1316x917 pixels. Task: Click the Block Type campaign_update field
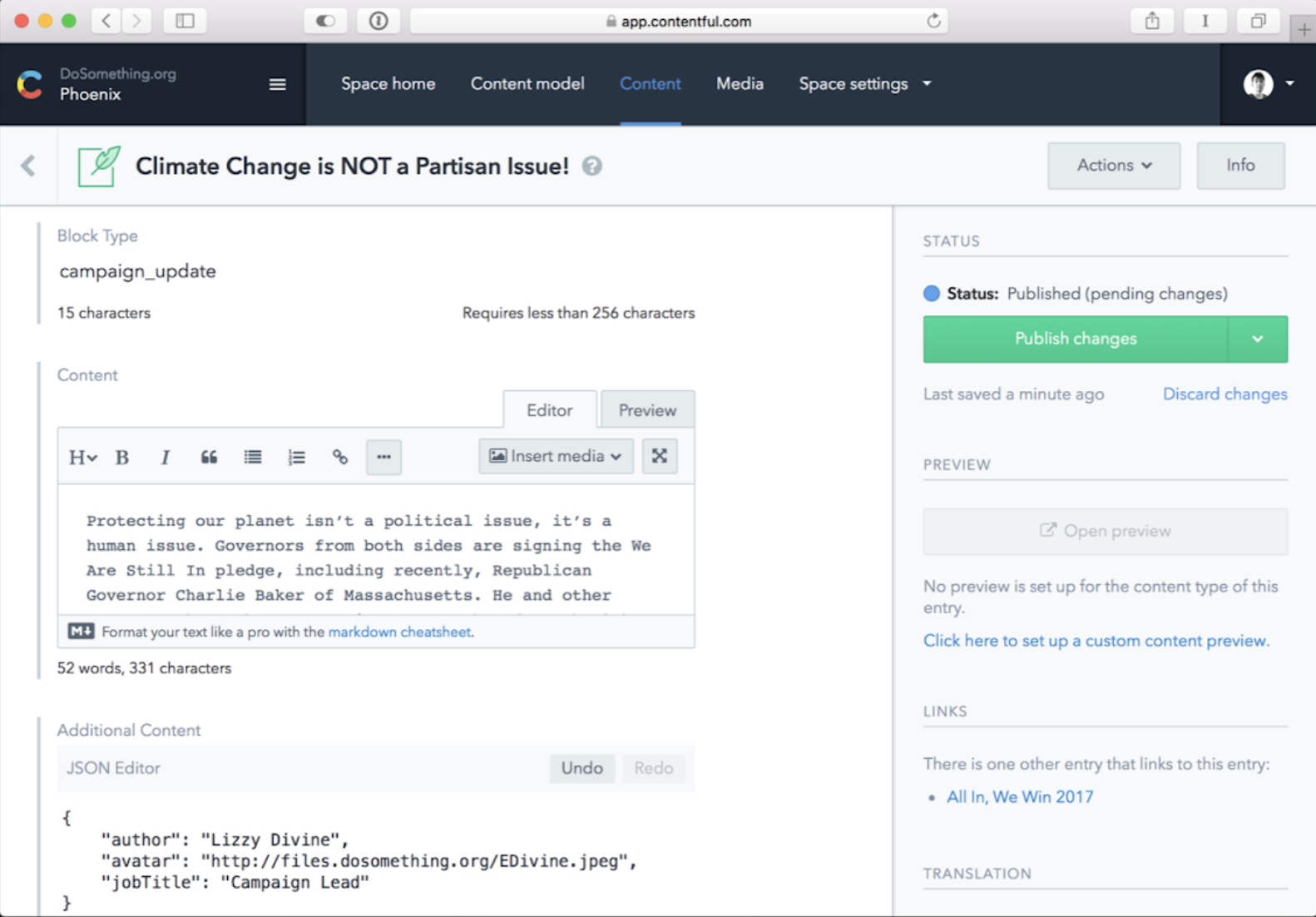tap(376, 271)
